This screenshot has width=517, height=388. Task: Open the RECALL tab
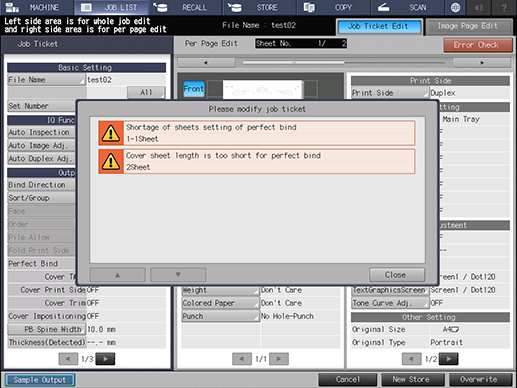coord(184,7)
